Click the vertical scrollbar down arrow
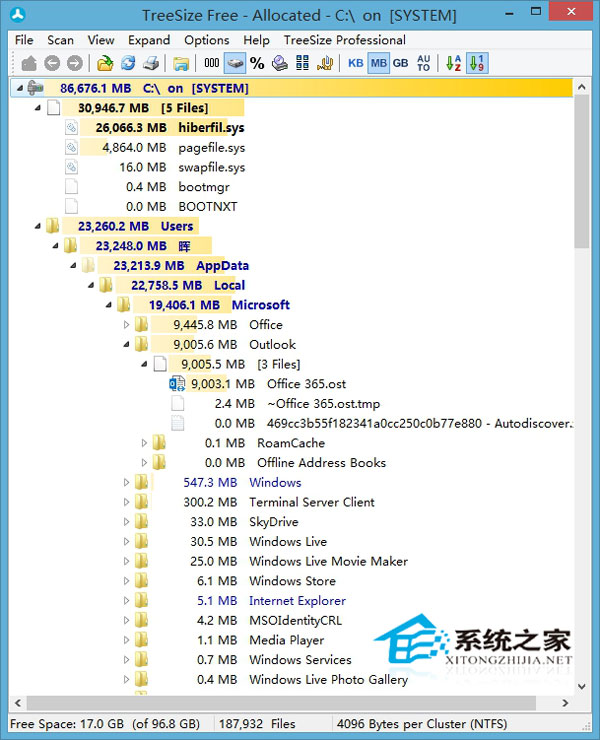This screenshot has height=740, width=600. [582, 686]
